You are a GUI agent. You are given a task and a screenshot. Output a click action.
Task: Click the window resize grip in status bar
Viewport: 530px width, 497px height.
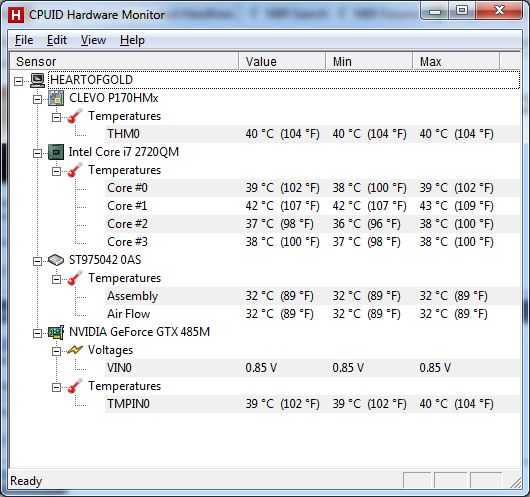click(x=515, y=483)
